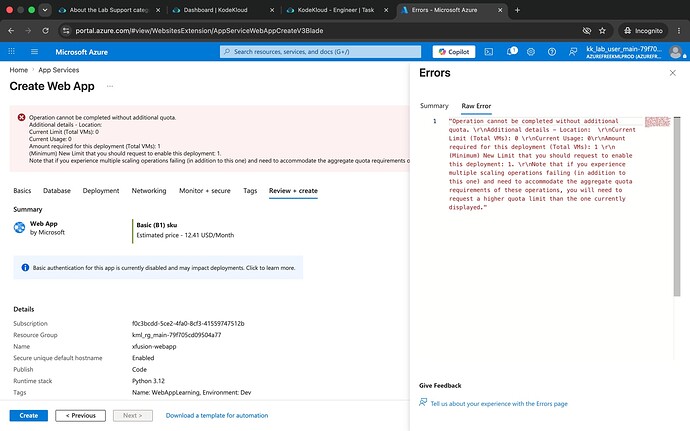Bookmark this page with star icon
690x431 pixels.
[x=602, y=30]
